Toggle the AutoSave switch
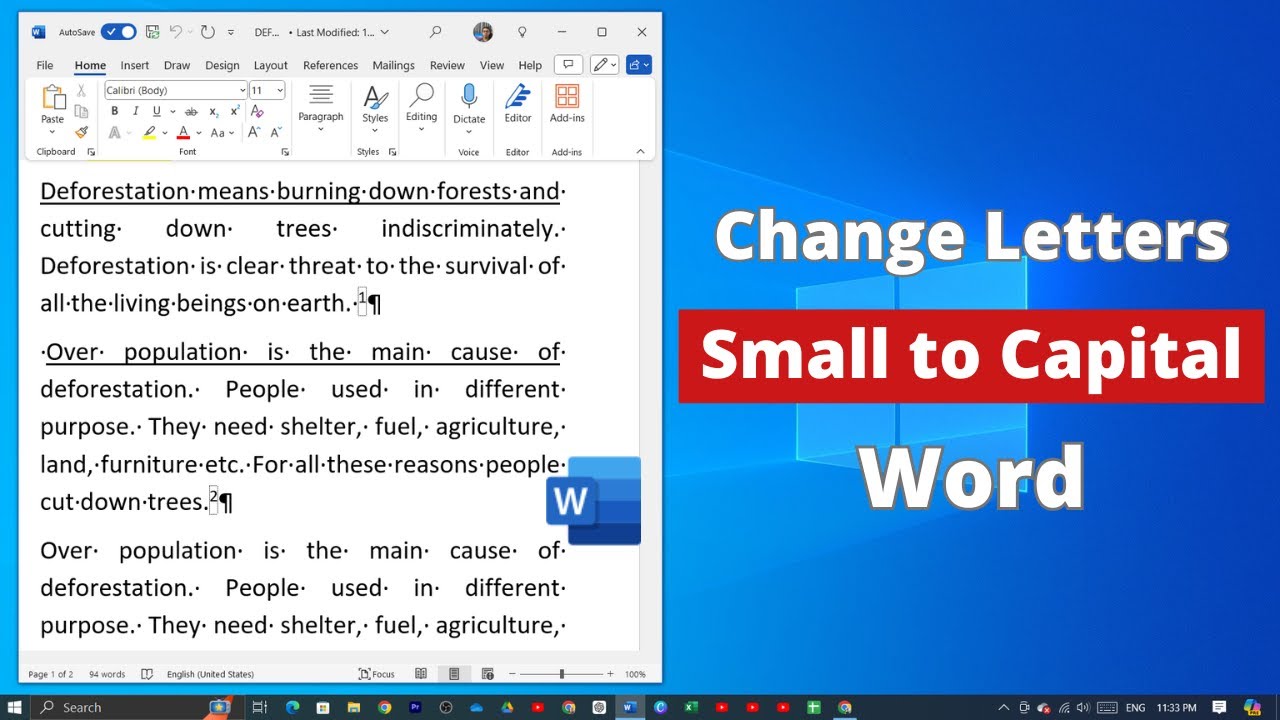The height and width of the screenshot is (720, 1280). tap(118, 32)
